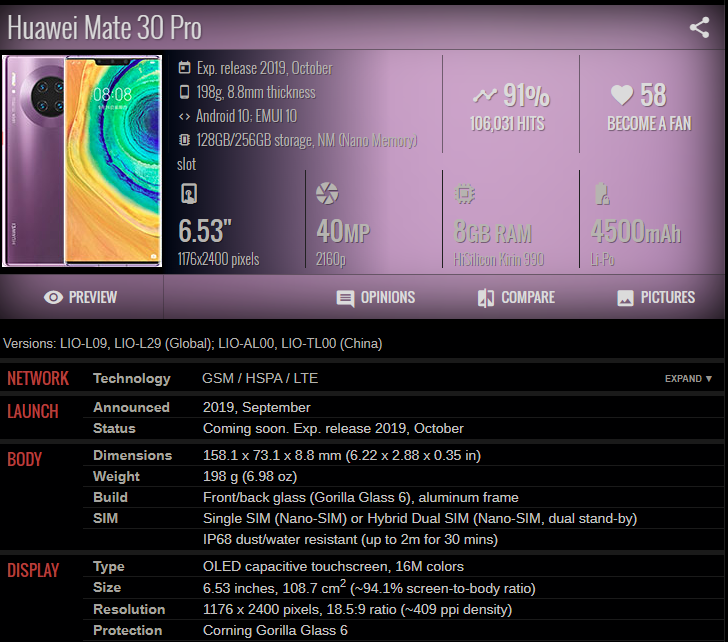Click the eye icon next to Preview

click(x=53, y=297)
